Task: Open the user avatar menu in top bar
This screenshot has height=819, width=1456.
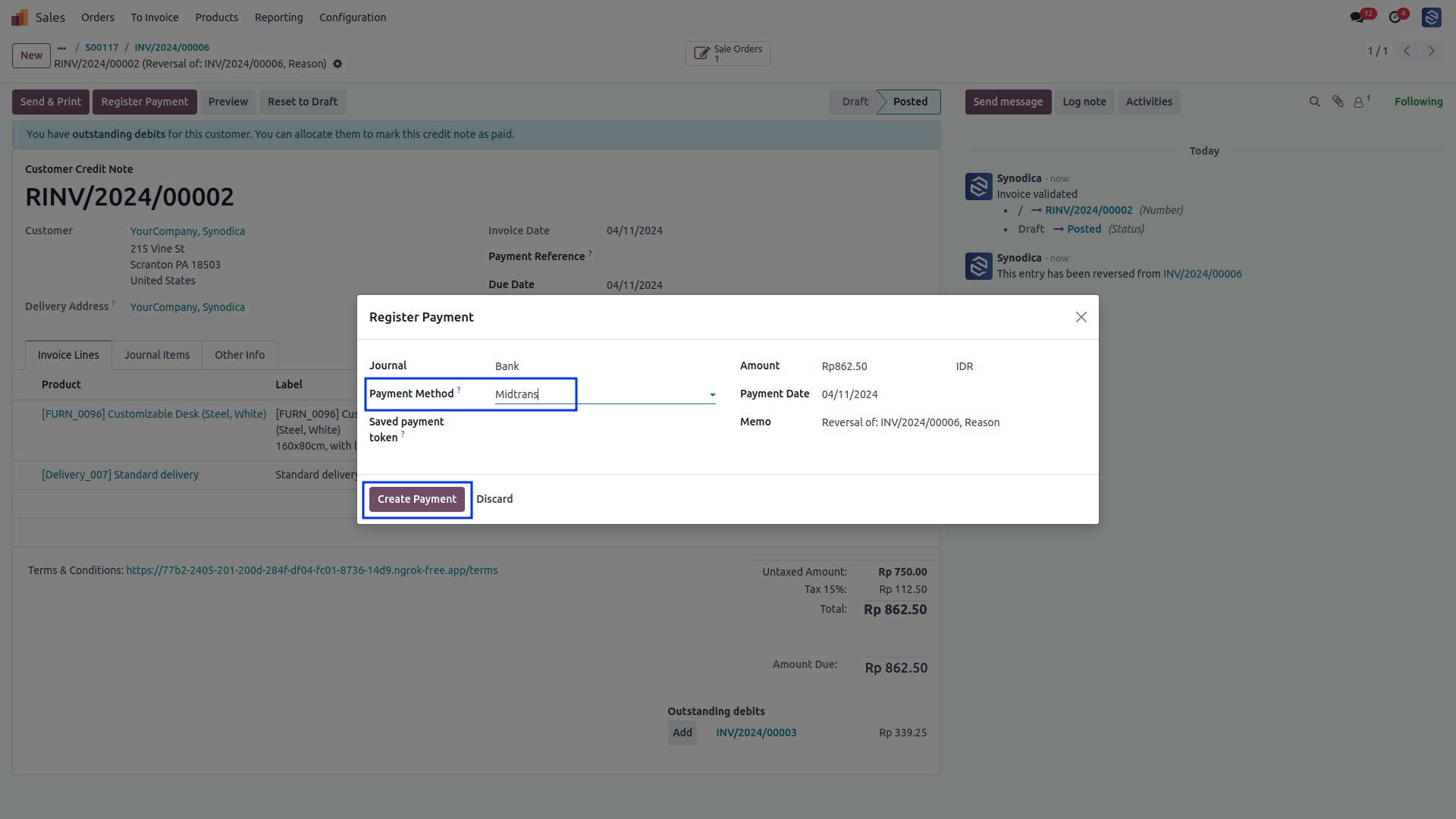Action: click(x=1432, y=17)
